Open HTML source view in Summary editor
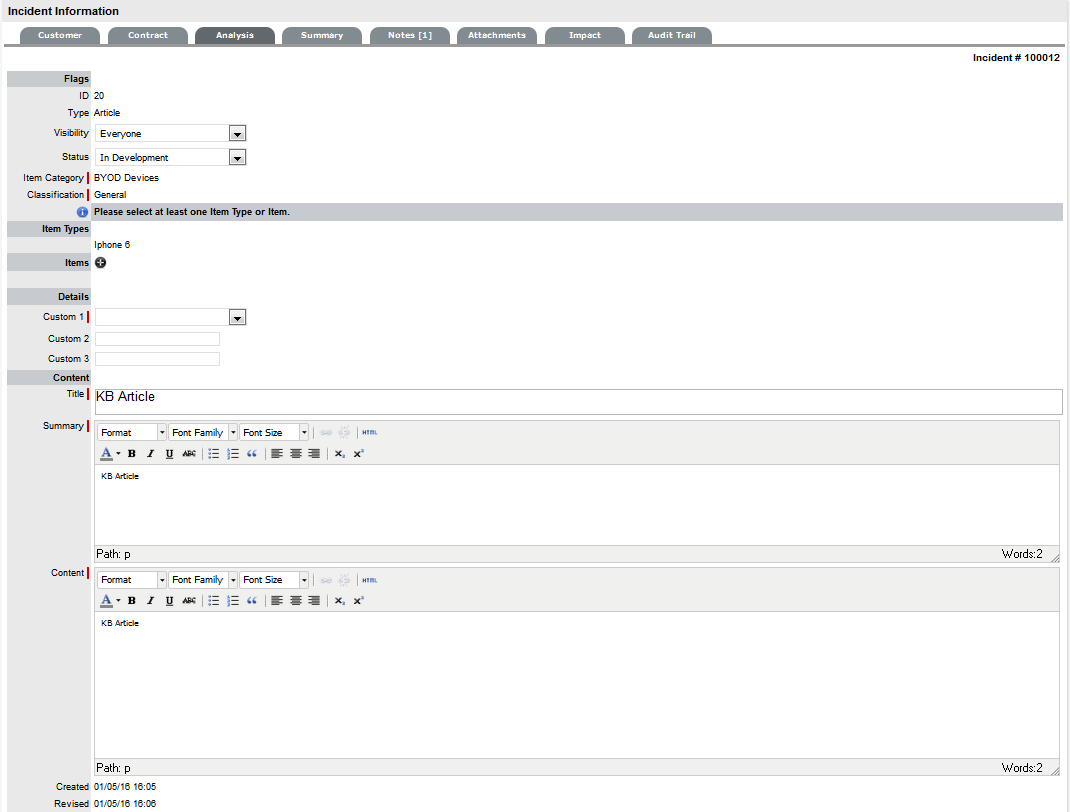This screenshot has width=1070, height=812. click(x=369, y=433)
